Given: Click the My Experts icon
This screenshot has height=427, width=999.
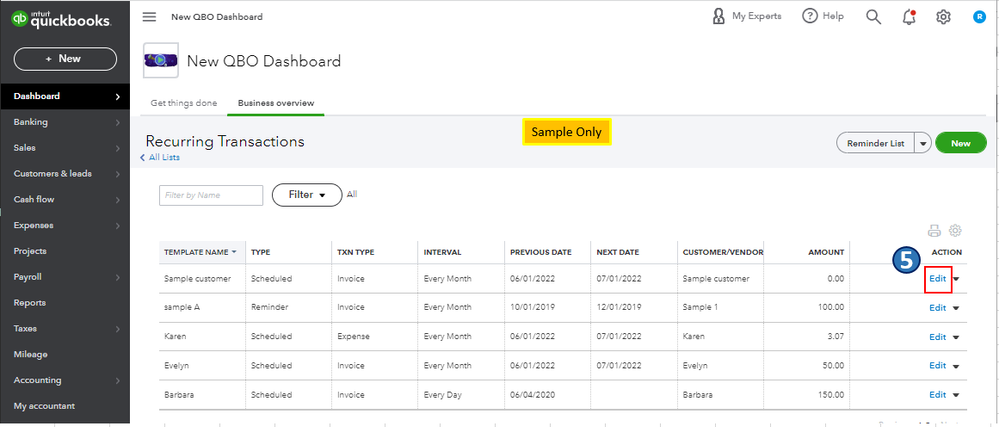Looking at the screenshot, I should (719, 17).
